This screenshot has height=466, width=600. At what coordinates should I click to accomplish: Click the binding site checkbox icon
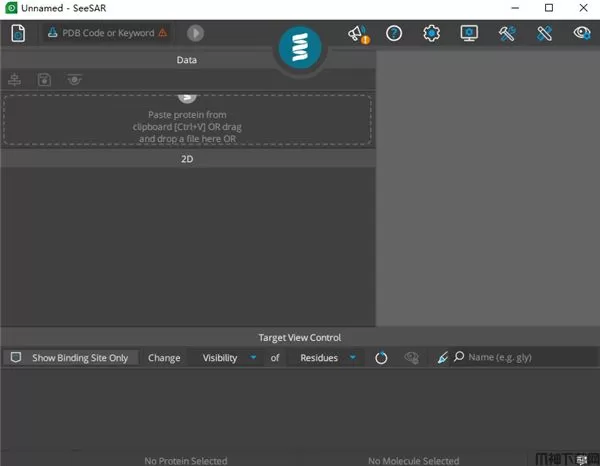[x=16, y=357]
